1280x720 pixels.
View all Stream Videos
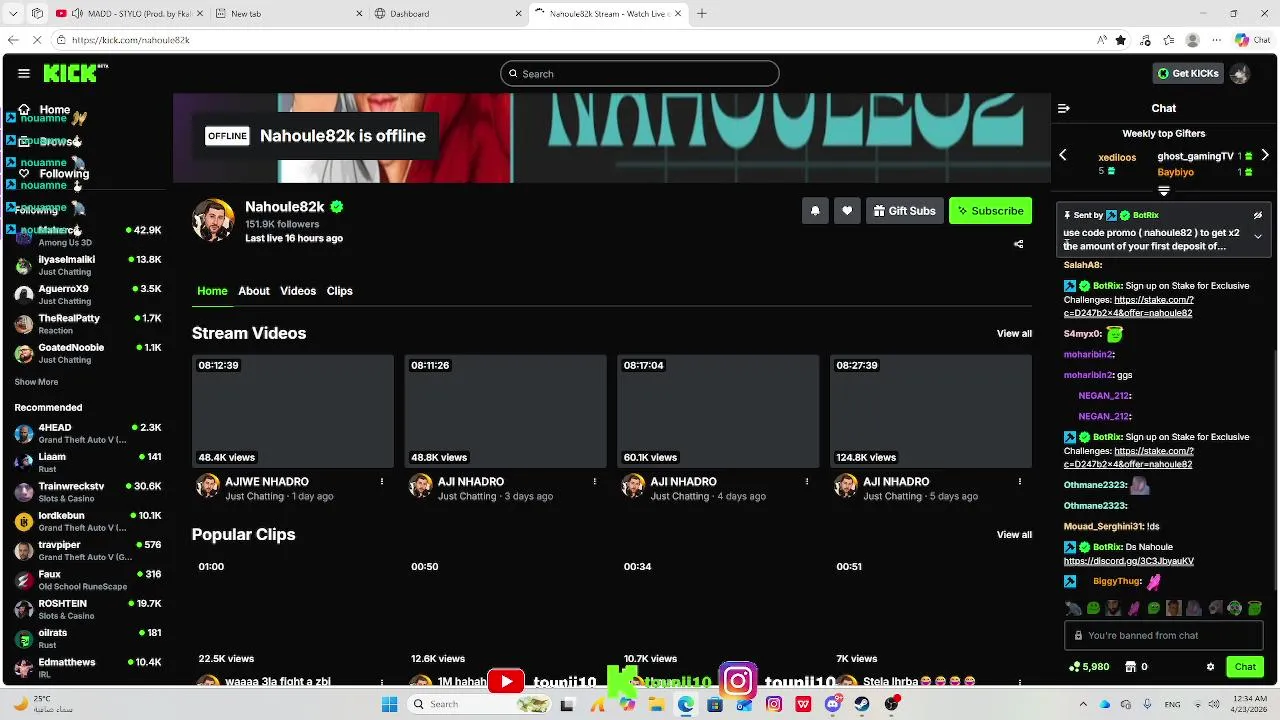(x=1014, y=334)
